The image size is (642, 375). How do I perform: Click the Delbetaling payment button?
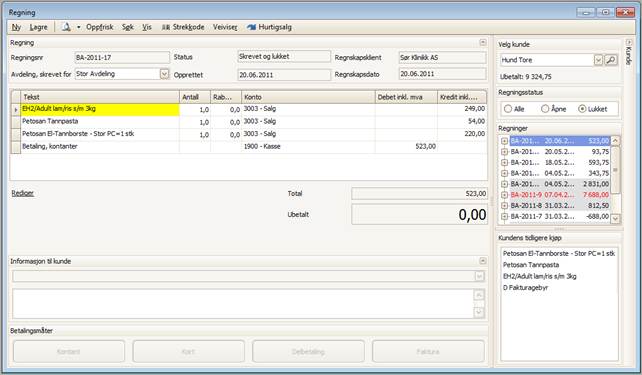[308, 351]
